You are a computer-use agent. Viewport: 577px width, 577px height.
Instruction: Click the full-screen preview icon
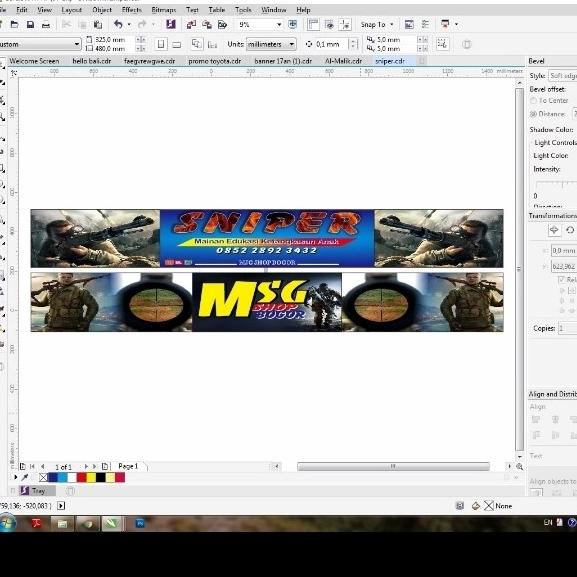point(293,24)
